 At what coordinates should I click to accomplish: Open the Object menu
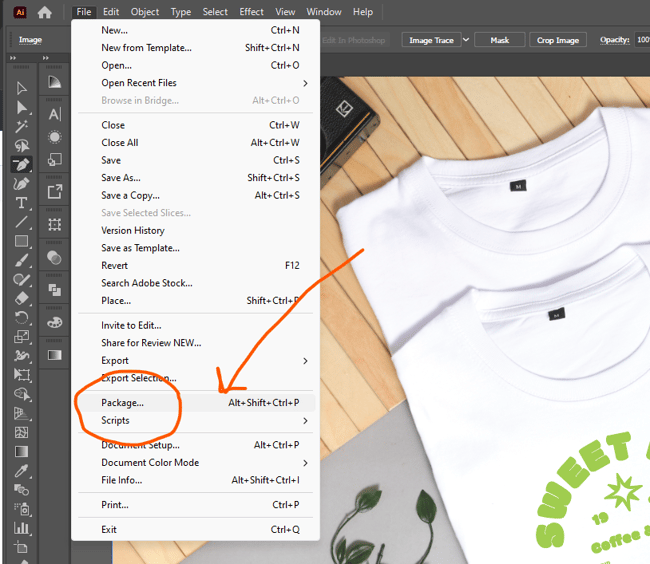click(145, 12)
